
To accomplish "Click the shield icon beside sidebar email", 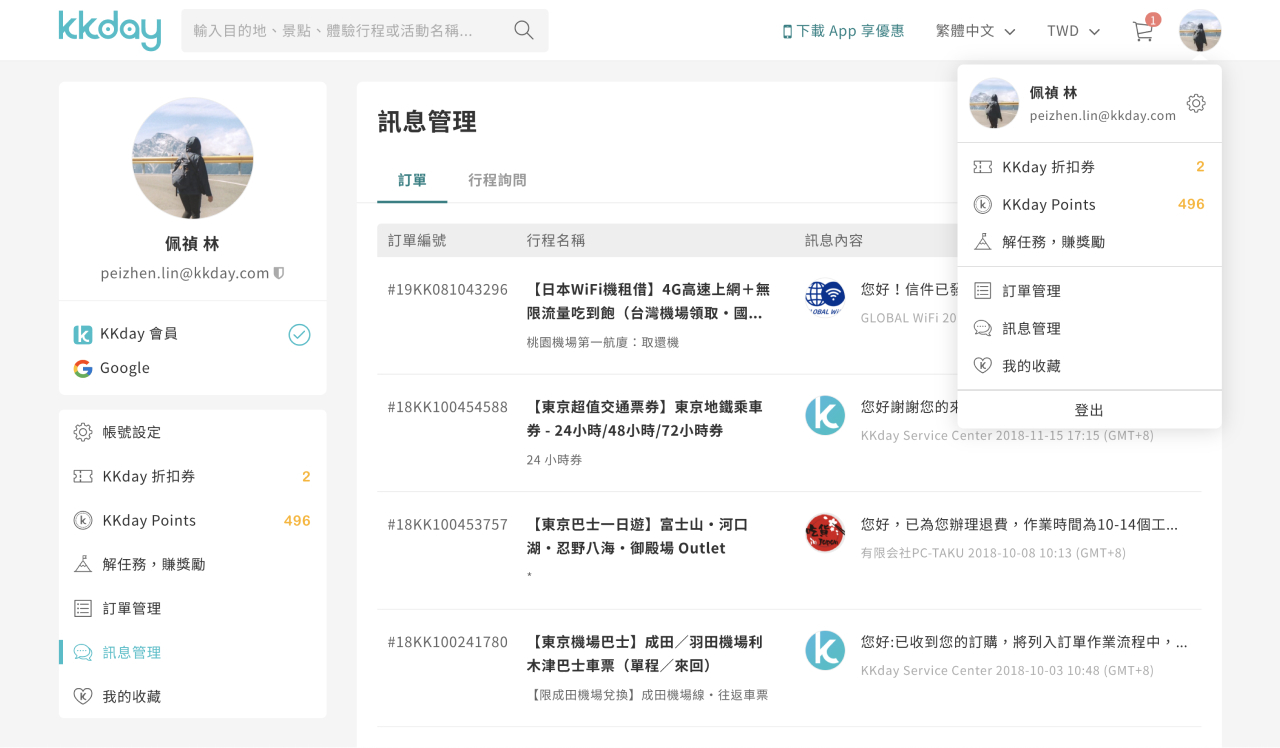I will tap(279, 273).
